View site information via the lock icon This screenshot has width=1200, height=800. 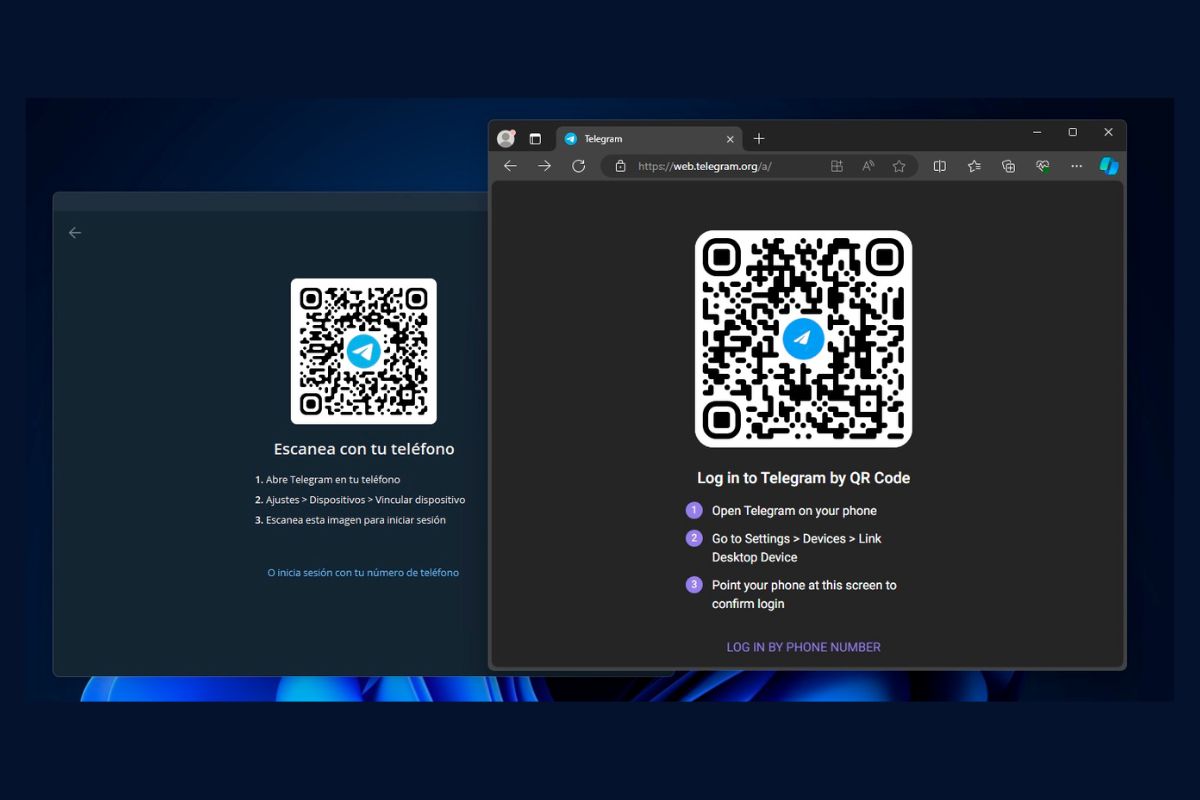pyautogui.click(x=622, y=167)
